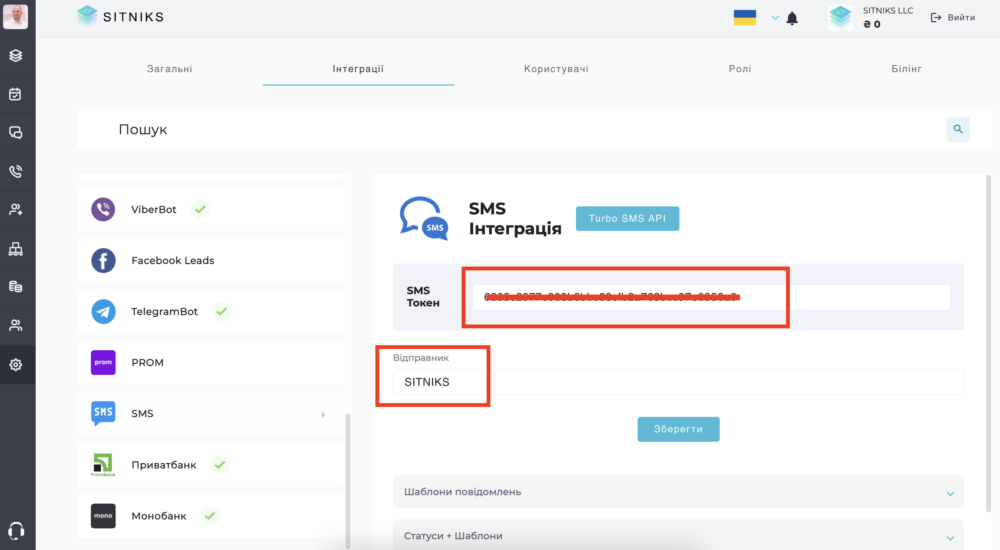Viewport: 1000px width, 550px height.
Task: Select PROM integration label
Action: [x=147, y=362]
